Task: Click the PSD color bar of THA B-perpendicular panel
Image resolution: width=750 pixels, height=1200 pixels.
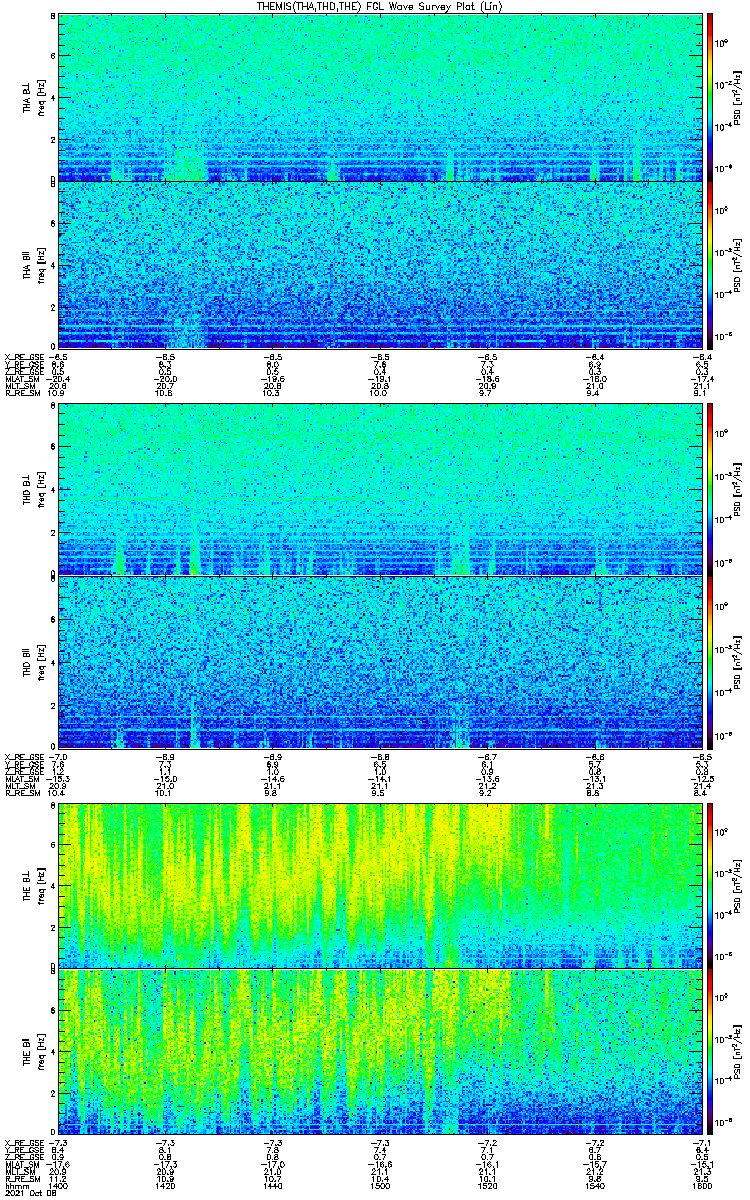Action: point(709,97)
